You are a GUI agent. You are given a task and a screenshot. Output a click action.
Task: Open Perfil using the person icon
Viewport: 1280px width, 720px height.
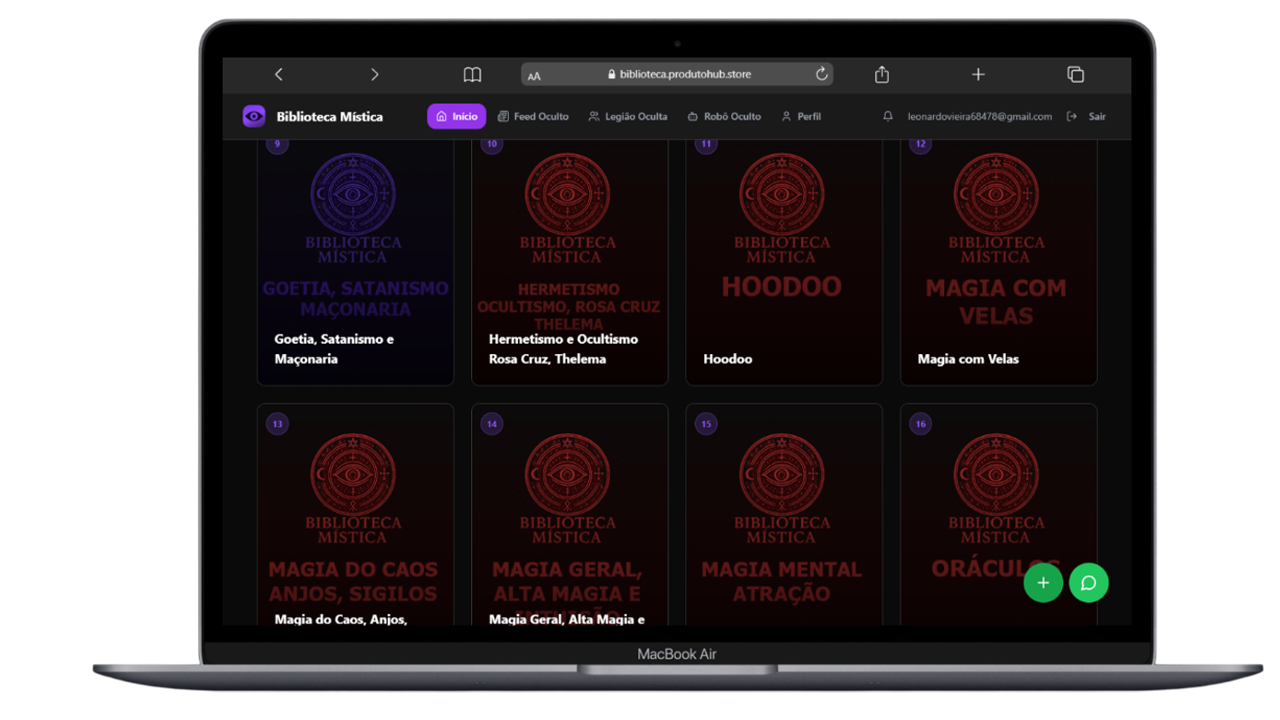point(785,116)
